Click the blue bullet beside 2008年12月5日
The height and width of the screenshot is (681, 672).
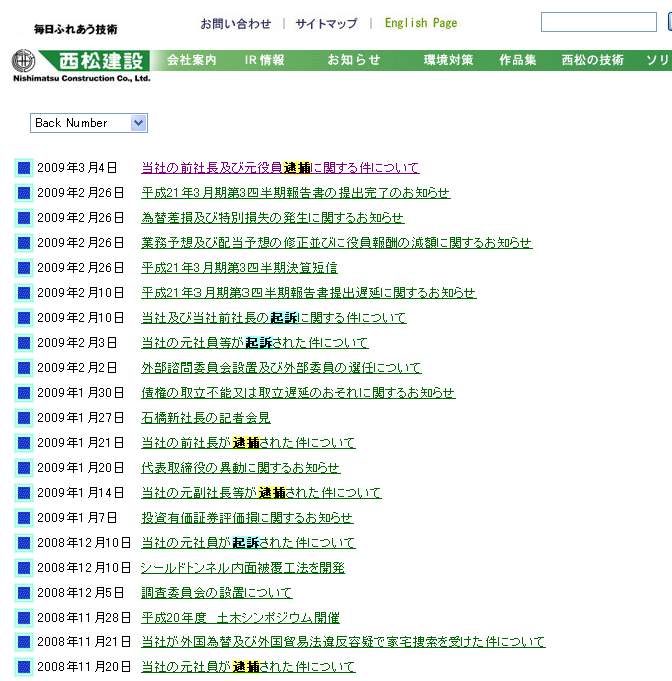[x=24, y=593]
